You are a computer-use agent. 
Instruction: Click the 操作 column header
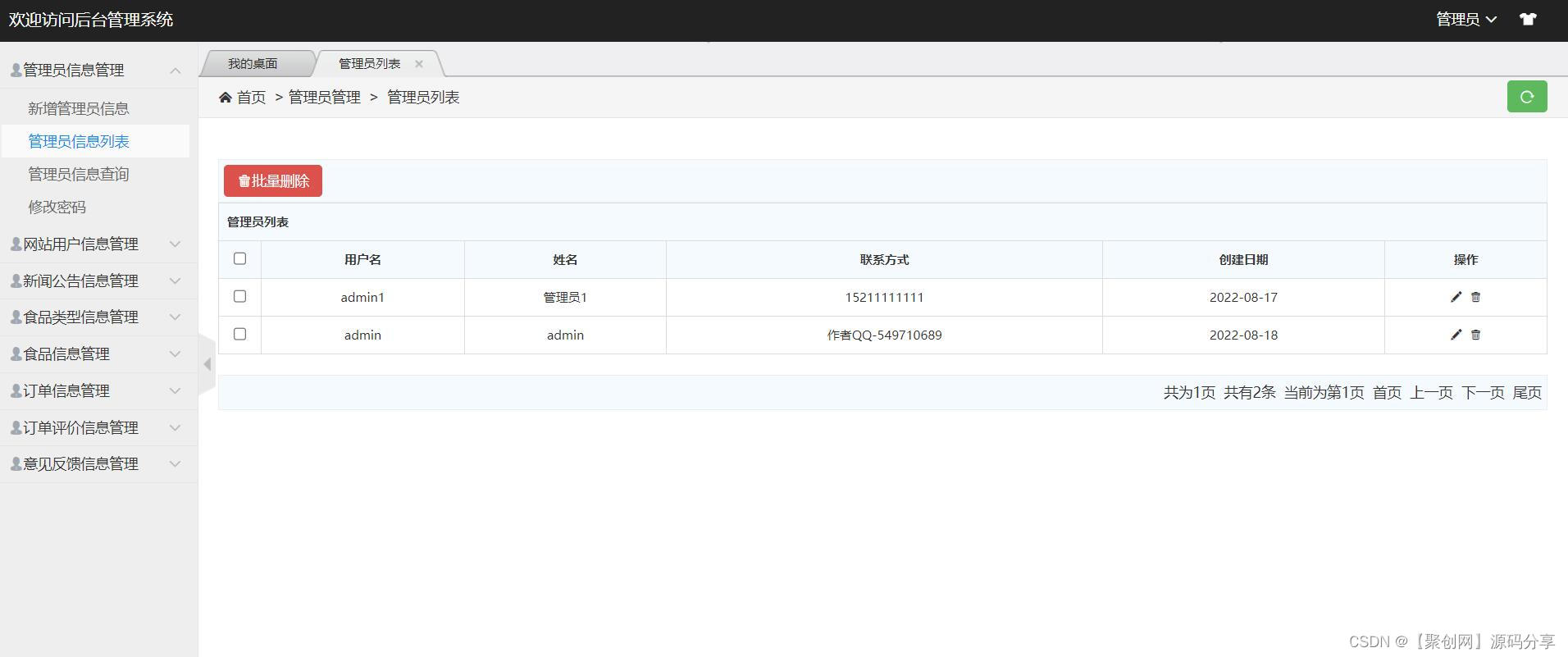(x=1465, y=260)
